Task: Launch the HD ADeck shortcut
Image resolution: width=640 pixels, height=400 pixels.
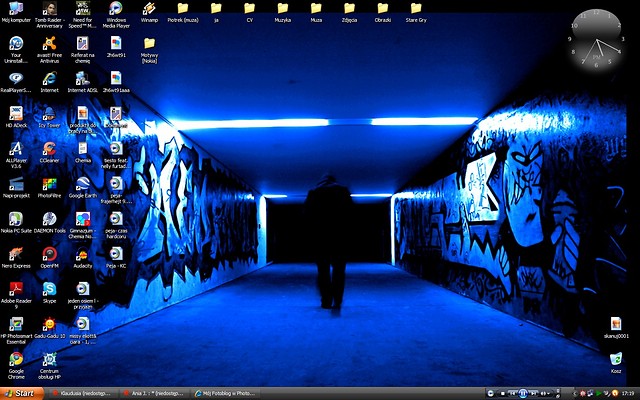Action: point(16,118)
